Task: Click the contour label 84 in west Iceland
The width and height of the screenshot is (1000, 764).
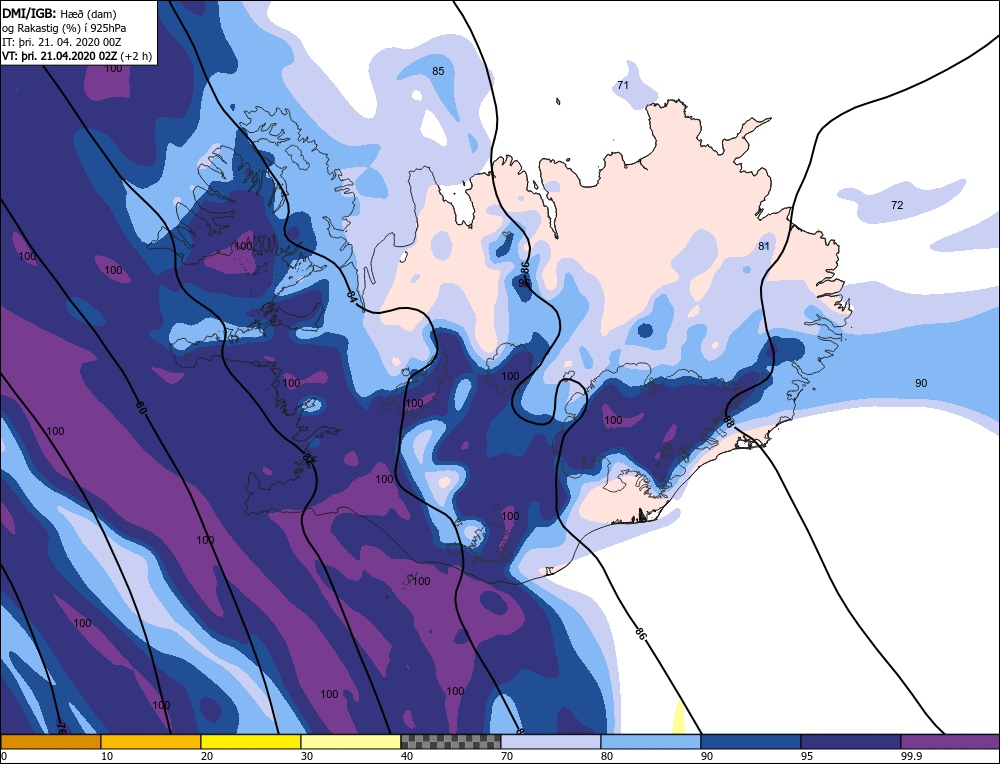Action: 351,296
